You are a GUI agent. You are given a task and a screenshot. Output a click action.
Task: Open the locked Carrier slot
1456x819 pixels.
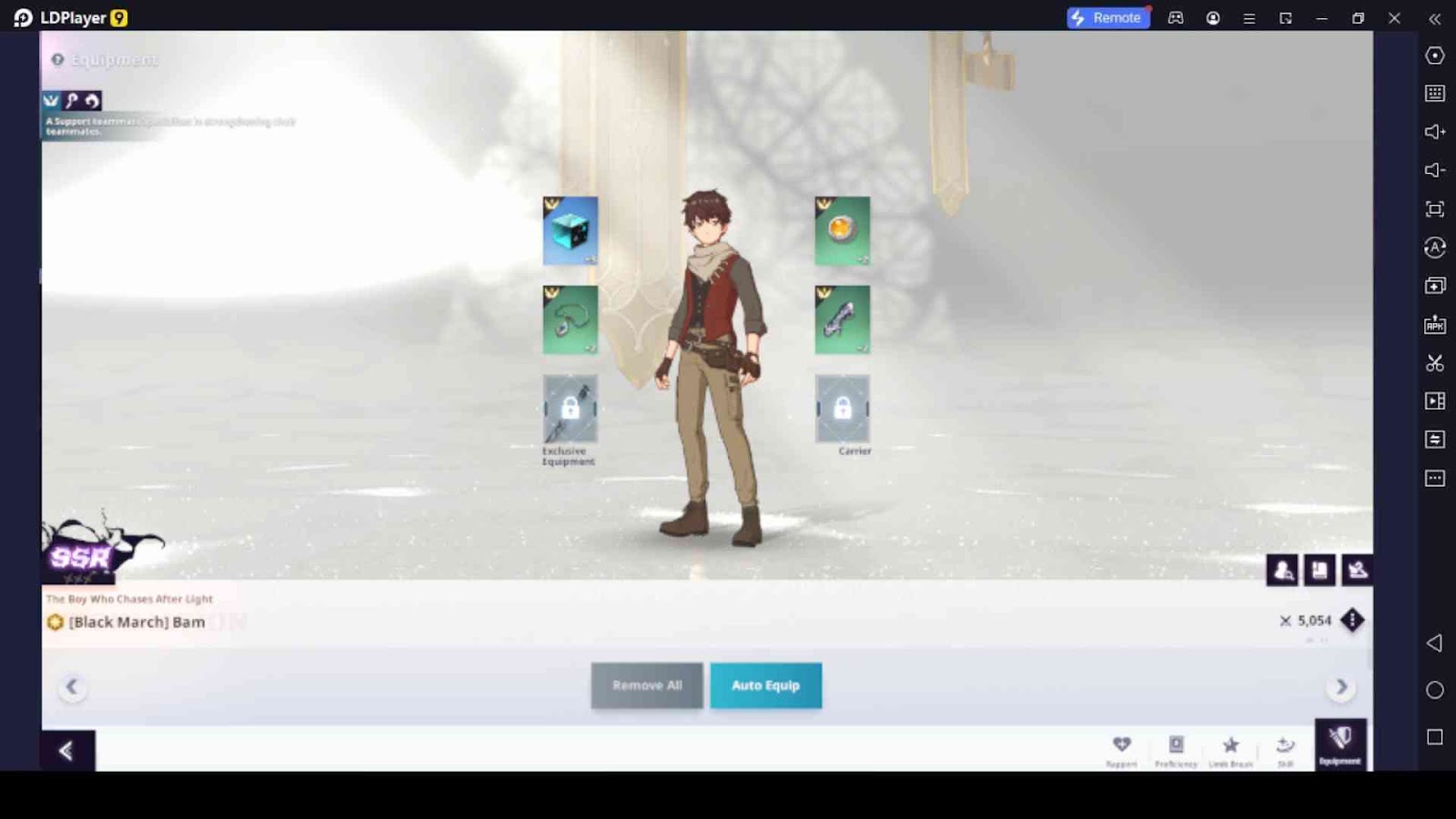pyautogui.click(x=842, y=409)
